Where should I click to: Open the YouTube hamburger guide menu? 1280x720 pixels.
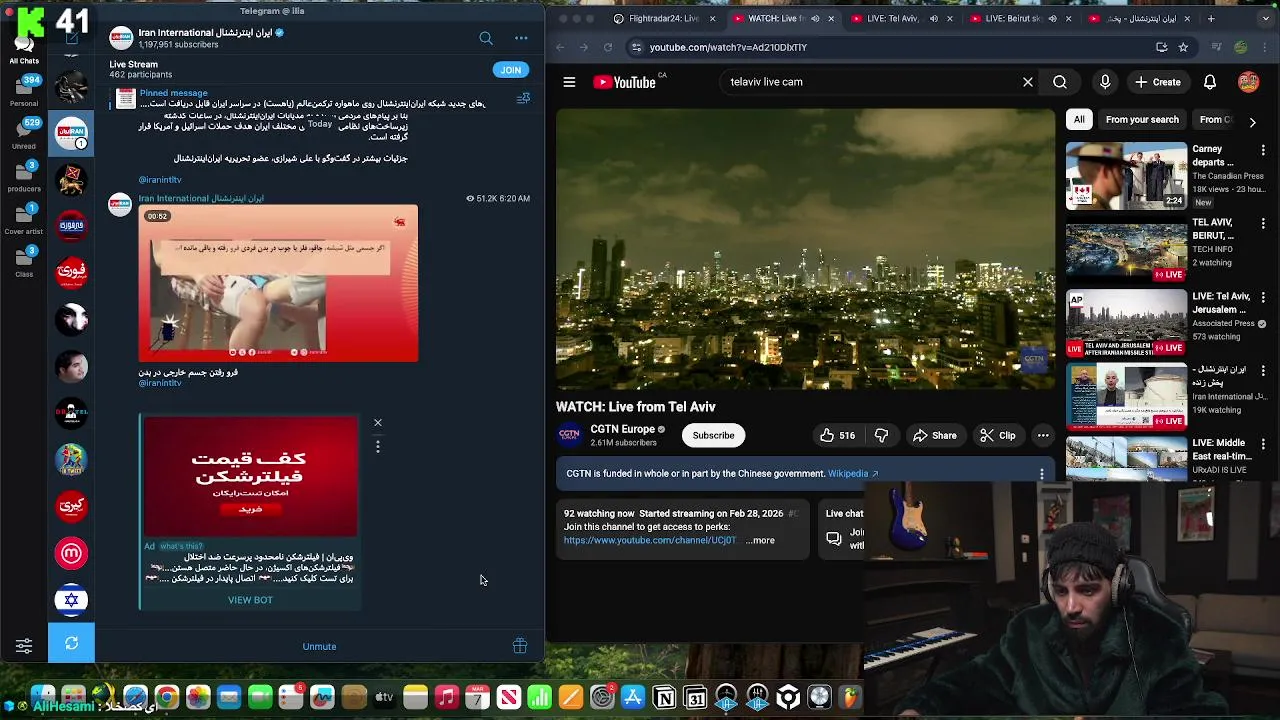pos(569,82)
